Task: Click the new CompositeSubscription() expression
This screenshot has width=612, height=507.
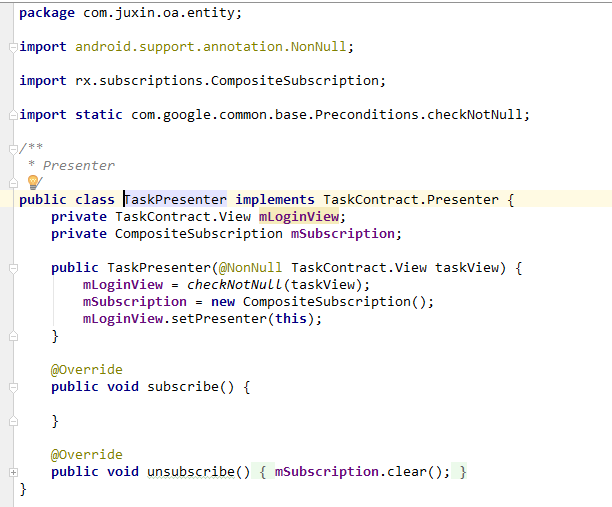Action: pos(322,302)
